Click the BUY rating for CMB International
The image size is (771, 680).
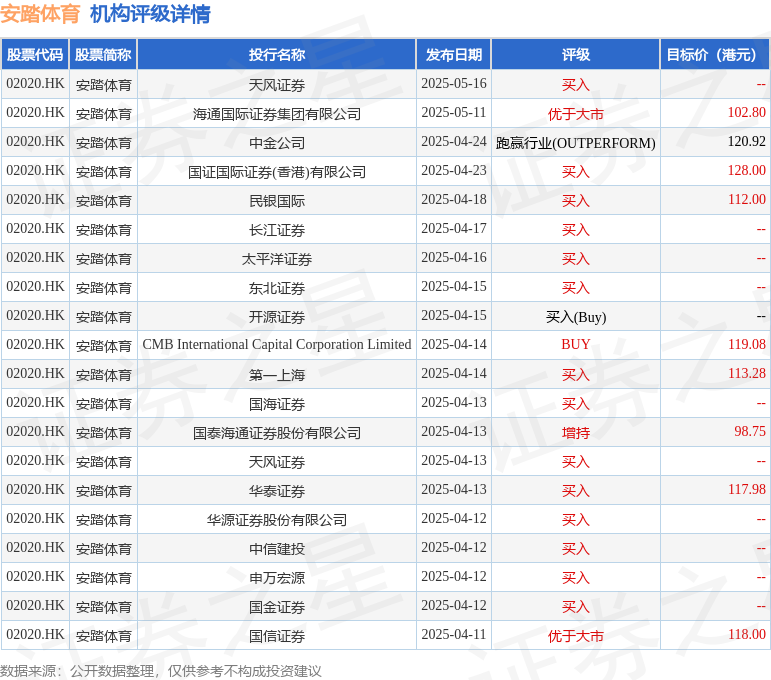click(x=576, y=344)
